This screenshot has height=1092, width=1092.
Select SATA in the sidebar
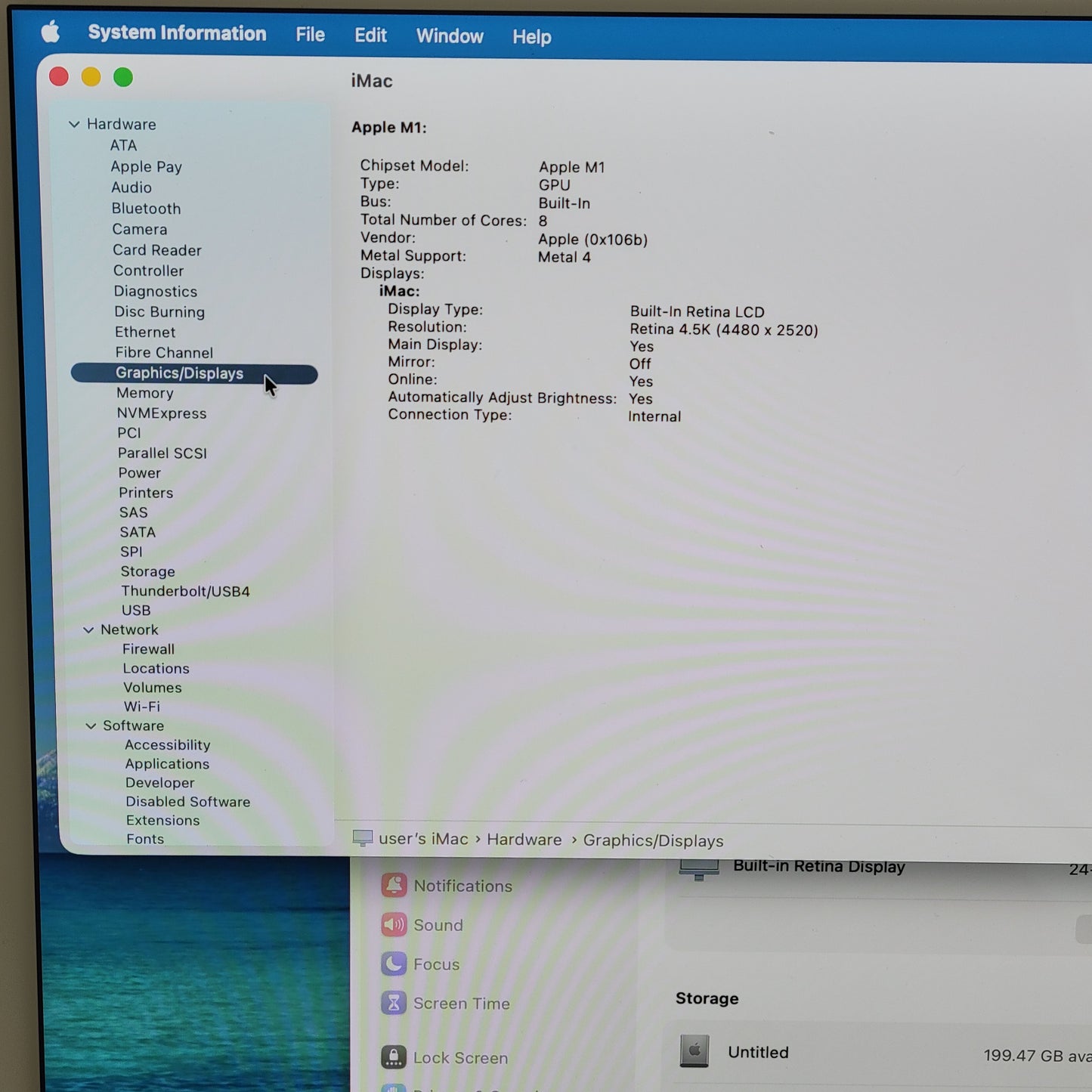[138, 532]
